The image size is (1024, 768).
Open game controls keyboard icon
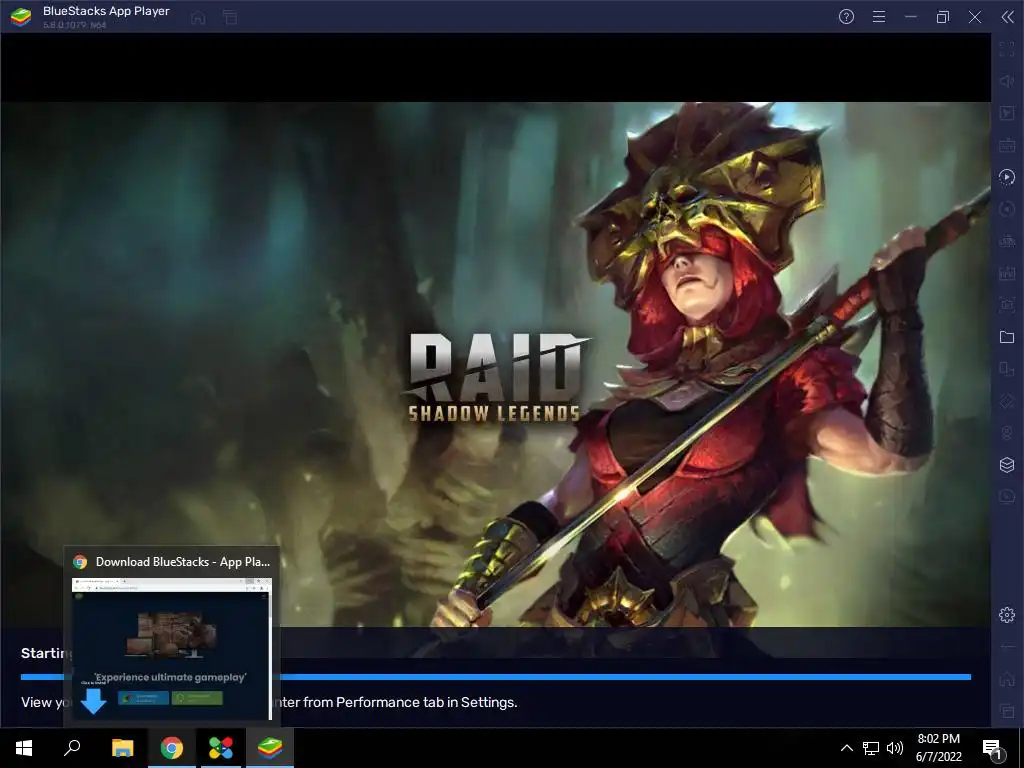pyautogui.click(x=1007, y=145)
